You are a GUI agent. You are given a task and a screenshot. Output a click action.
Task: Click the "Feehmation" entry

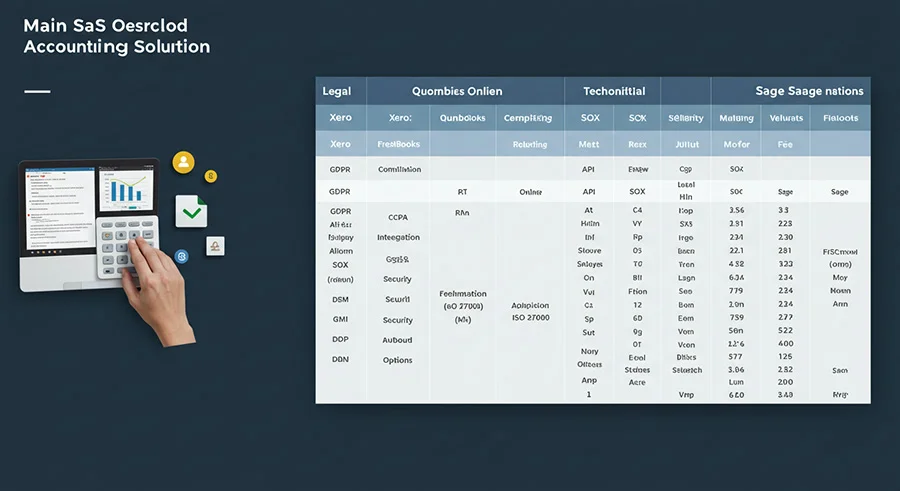[463, 293]
